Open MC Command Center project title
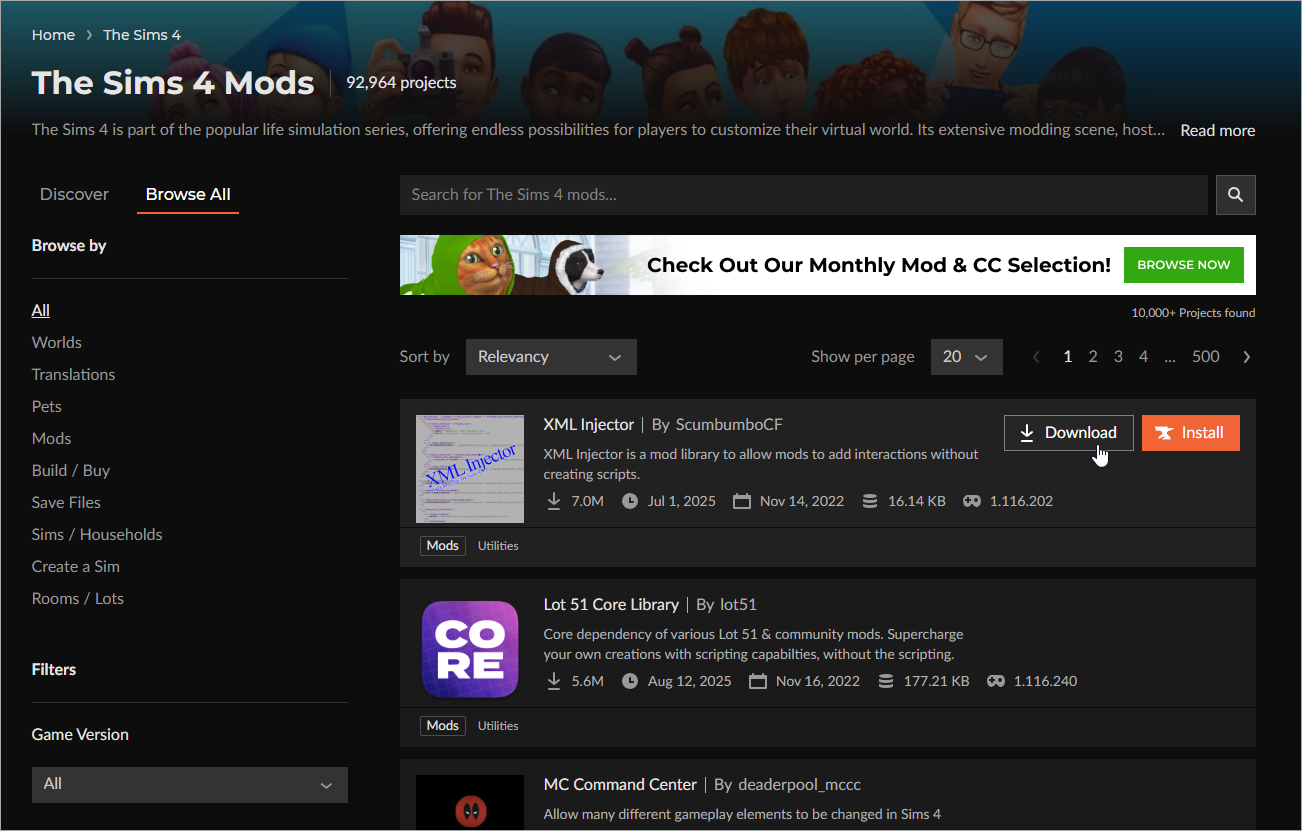Screen dimensions: 1302x831 pos(620,784)
